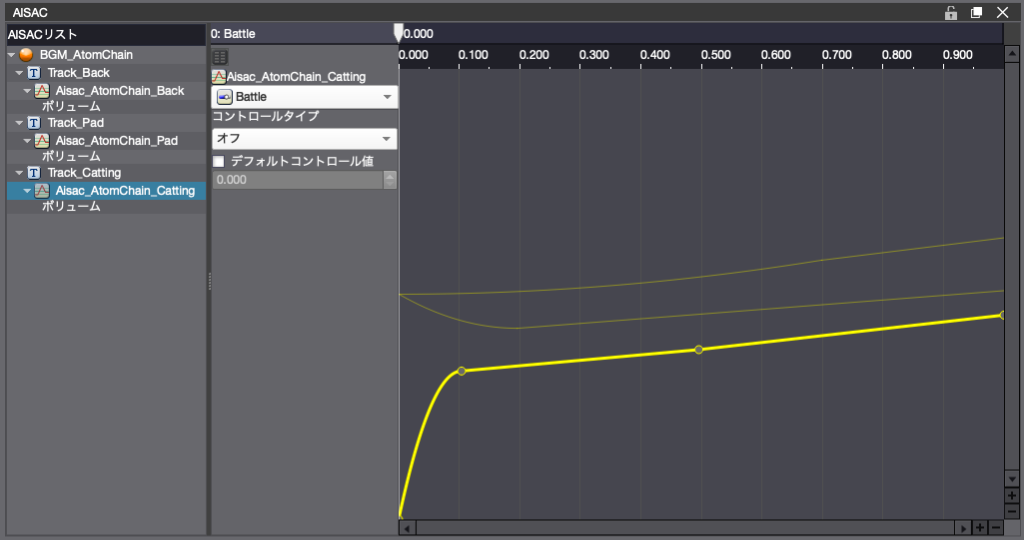The width and height of the screenshot is (1024, 540).
Task: Click the unlock padlock icon in title bar
Action: click(951, 13)
